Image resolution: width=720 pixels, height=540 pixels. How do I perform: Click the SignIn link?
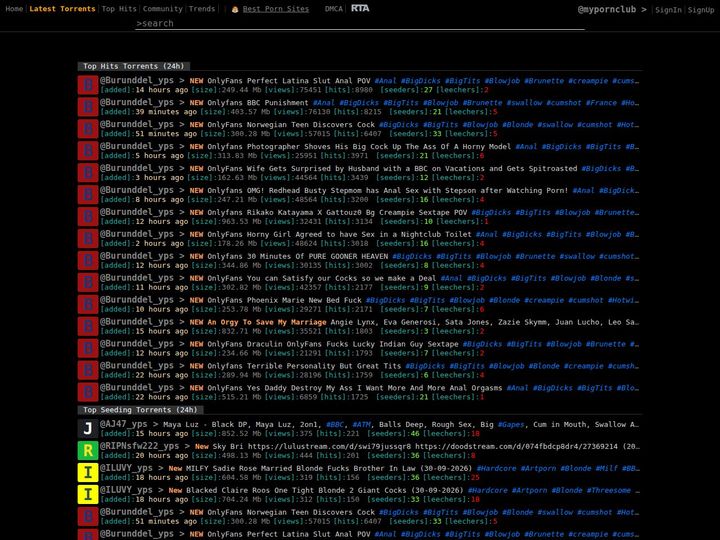[x=668, y=10]
